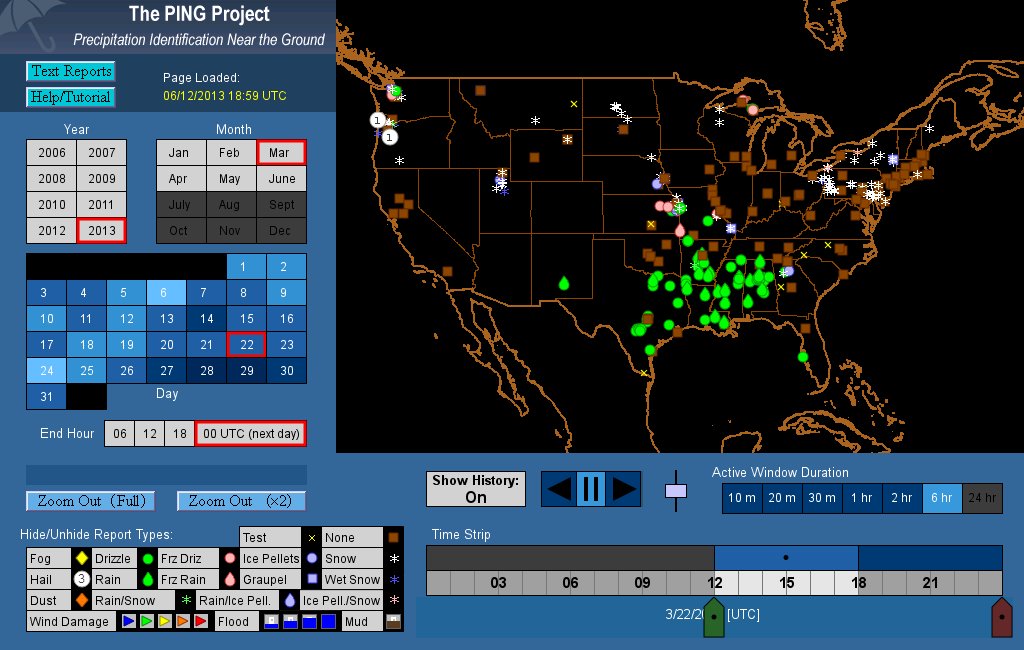Toggle Show History setting
Viewport: 1024px width, 650px height.
[476, 489]
